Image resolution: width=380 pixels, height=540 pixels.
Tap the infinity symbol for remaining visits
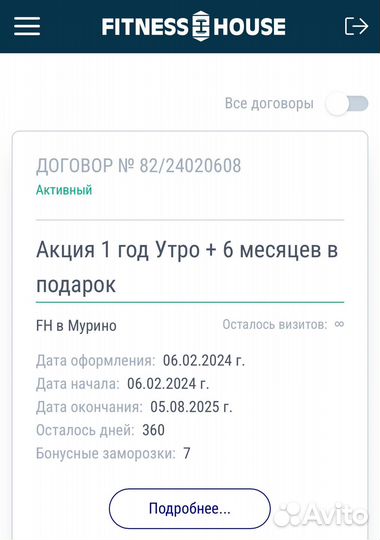(339, 324)
